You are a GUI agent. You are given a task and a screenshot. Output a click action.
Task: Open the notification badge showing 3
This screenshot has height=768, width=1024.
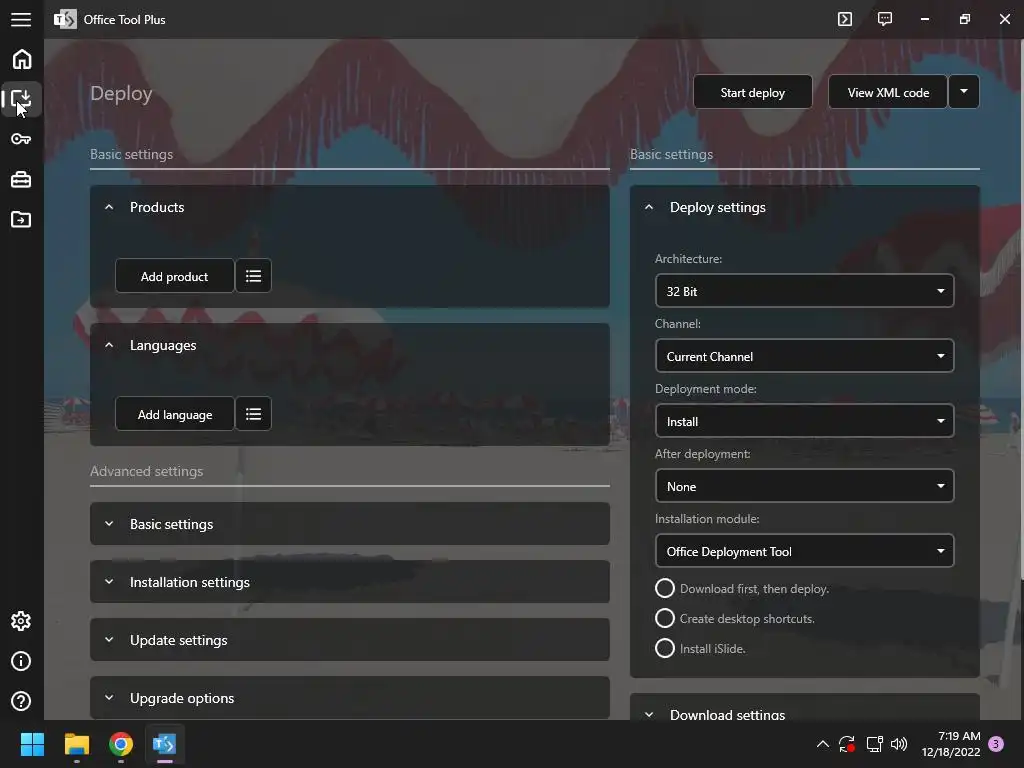point(996,744)
